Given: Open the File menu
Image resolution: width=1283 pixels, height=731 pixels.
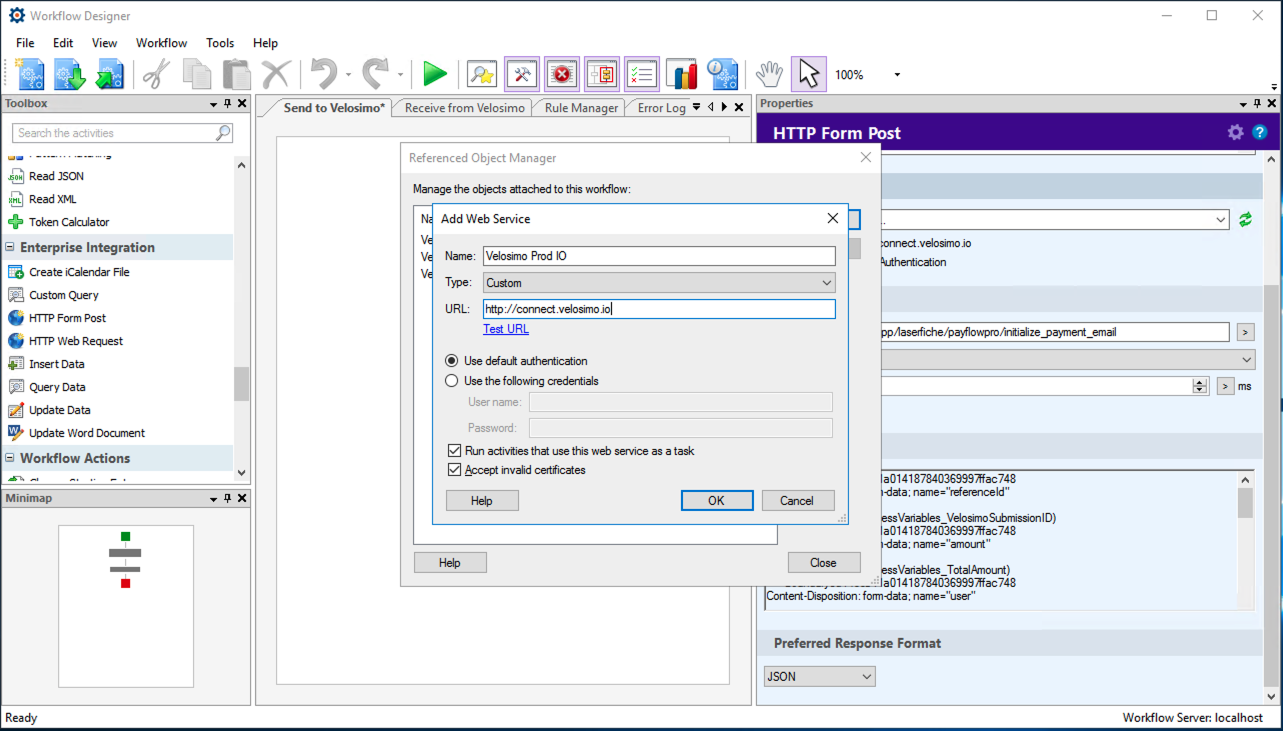Looking at the screenshot, I should [x=25, y=43].
